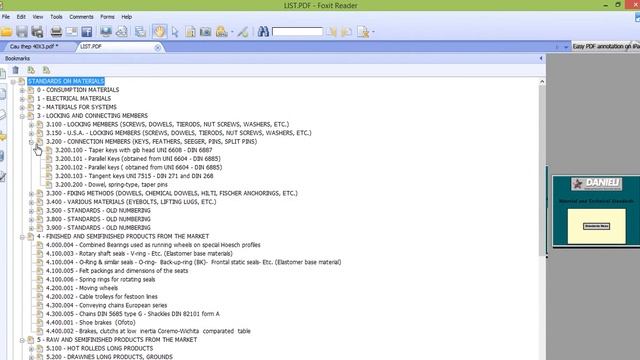Select the Hand tool
This screenshot has height=360, width=640.
tap(159, 32)
